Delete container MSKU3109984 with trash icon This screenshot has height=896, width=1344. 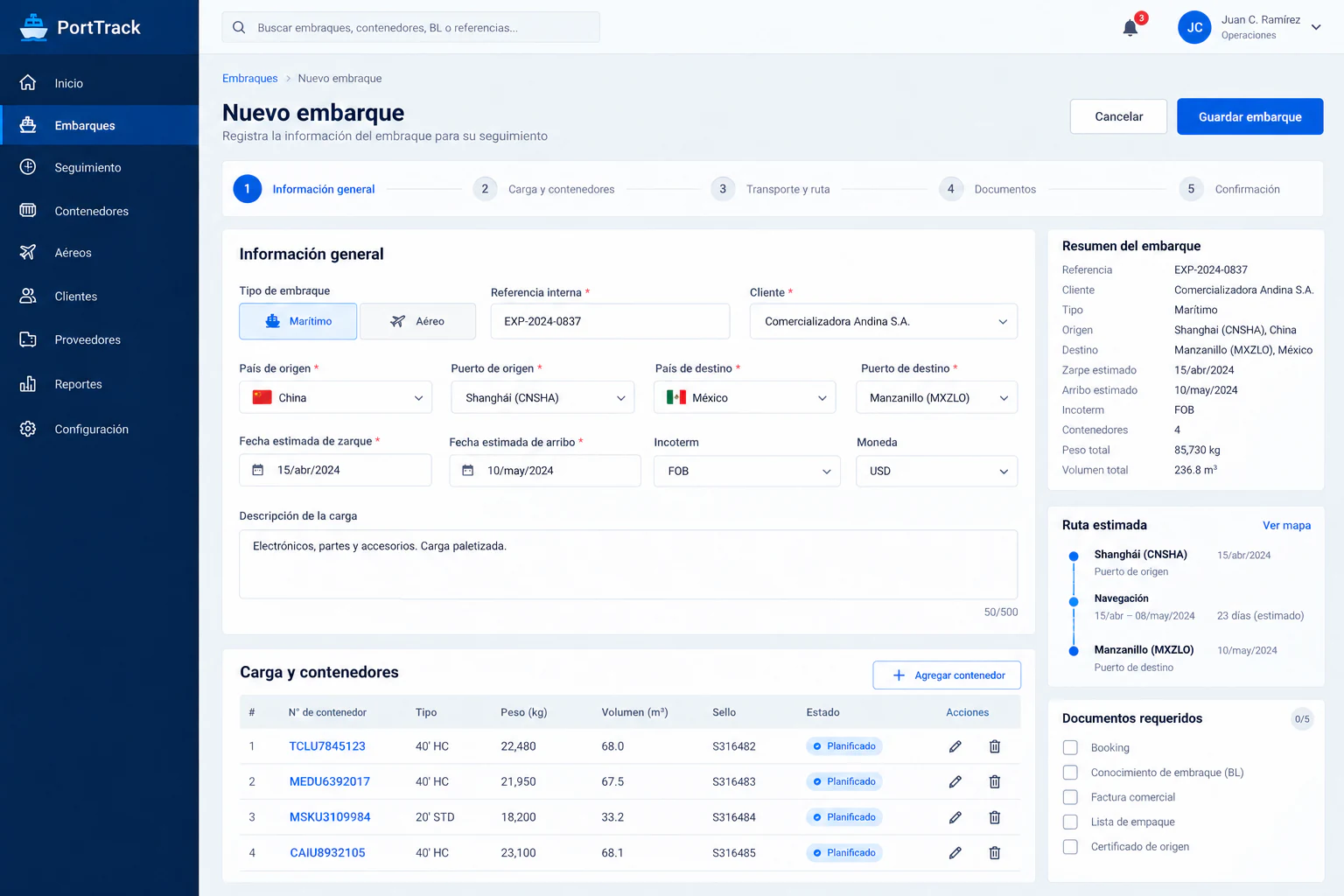point(995,817)
